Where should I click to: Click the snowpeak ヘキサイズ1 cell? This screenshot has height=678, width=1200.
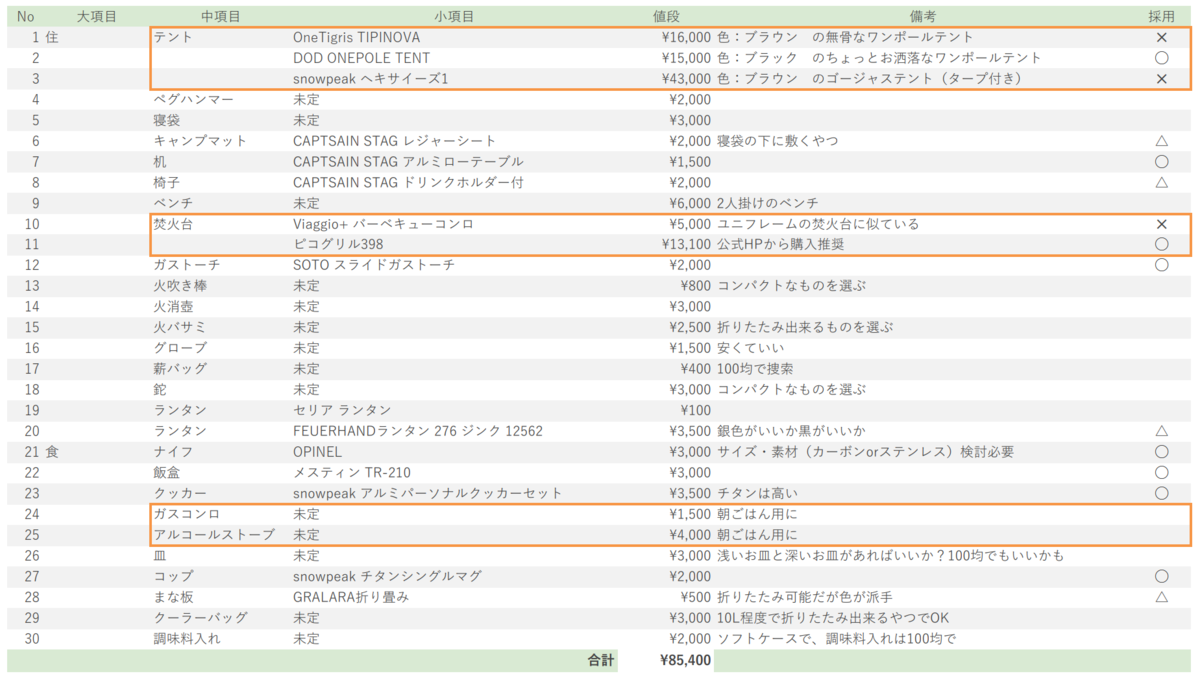[x=371, y=79]
